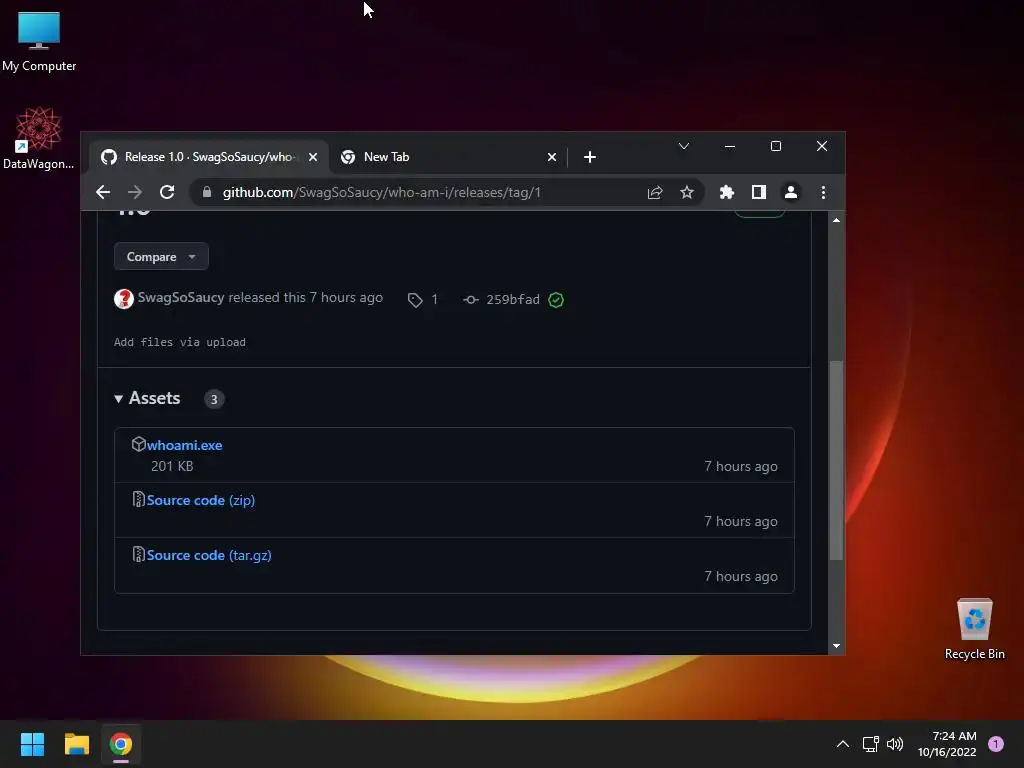The width and height of the screenshot is (1024, 768).
Task: Click the package icon beside whoami.exe
Action: point(138,444)
